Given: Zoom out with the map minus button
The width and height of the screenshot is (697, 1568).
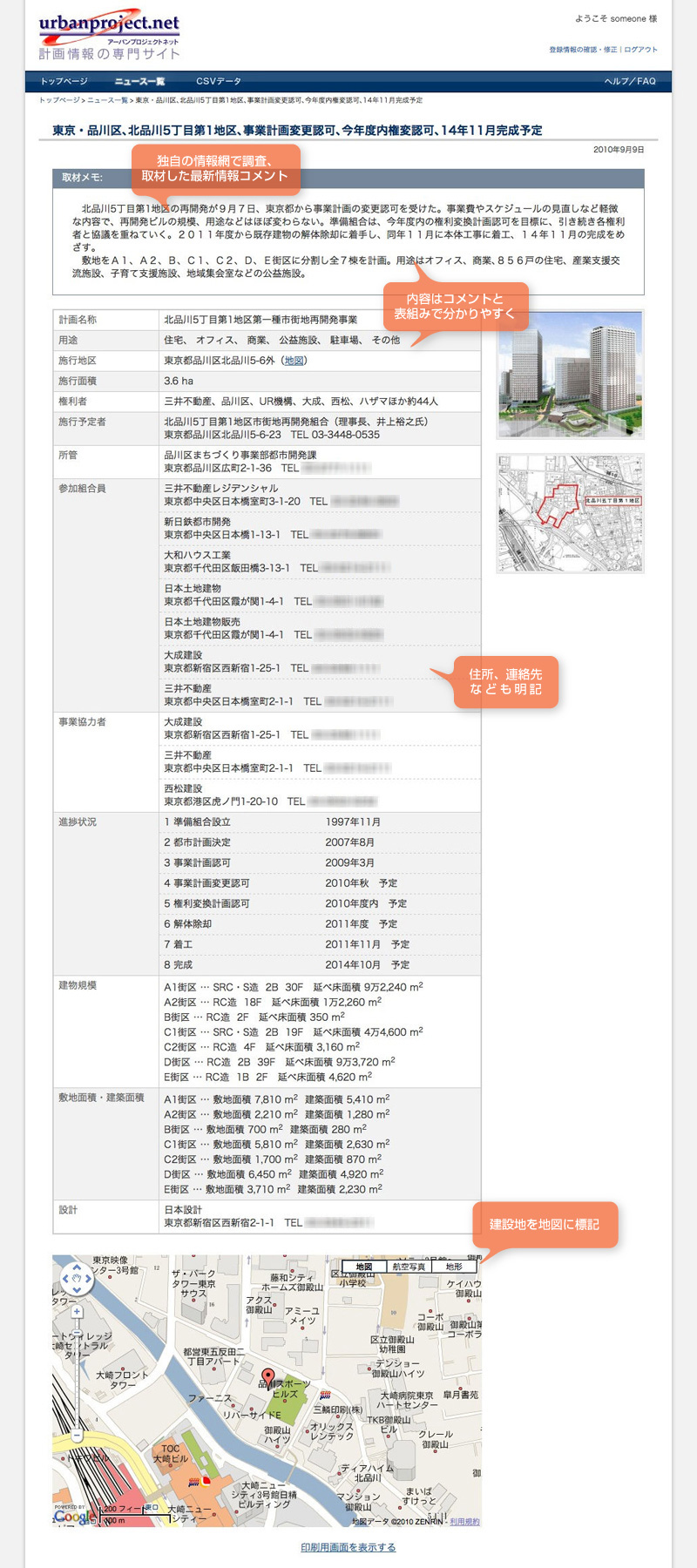Looking at the screenshot, I should click(77, 1436).
